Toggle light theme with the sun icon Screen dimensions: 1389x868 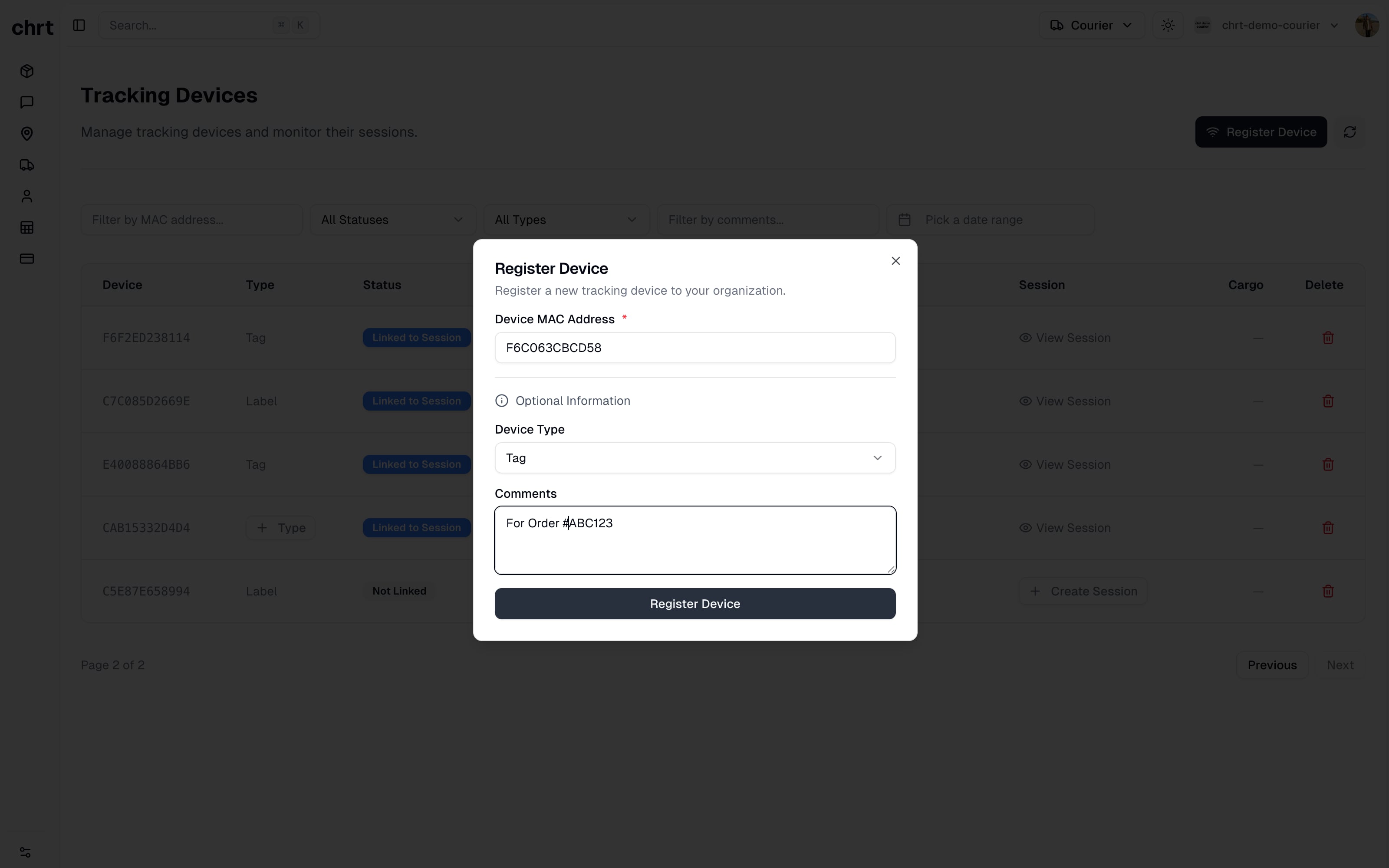click(x=1168, y=25)
